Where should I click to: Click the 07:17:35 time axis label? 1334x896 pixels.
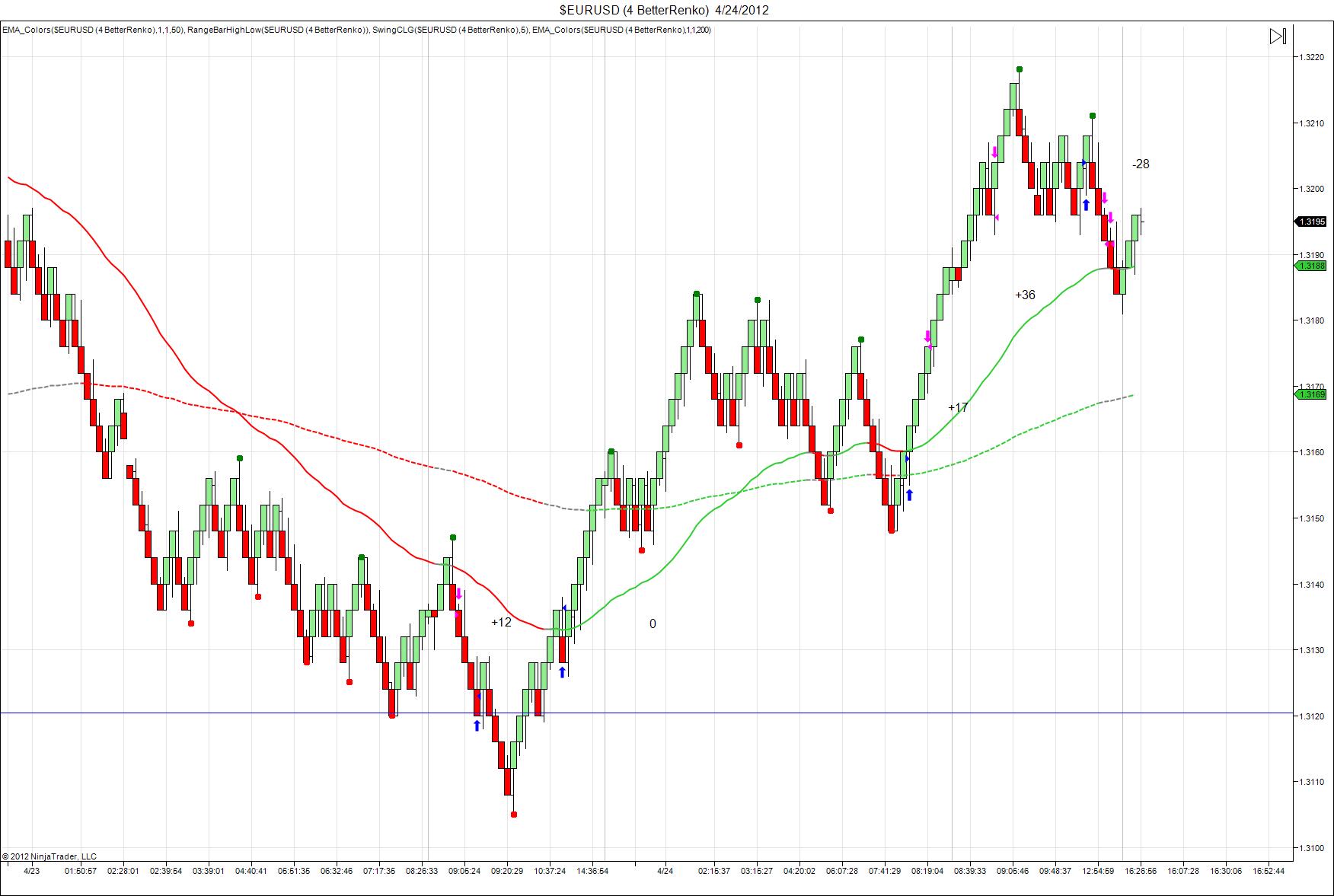378,871
